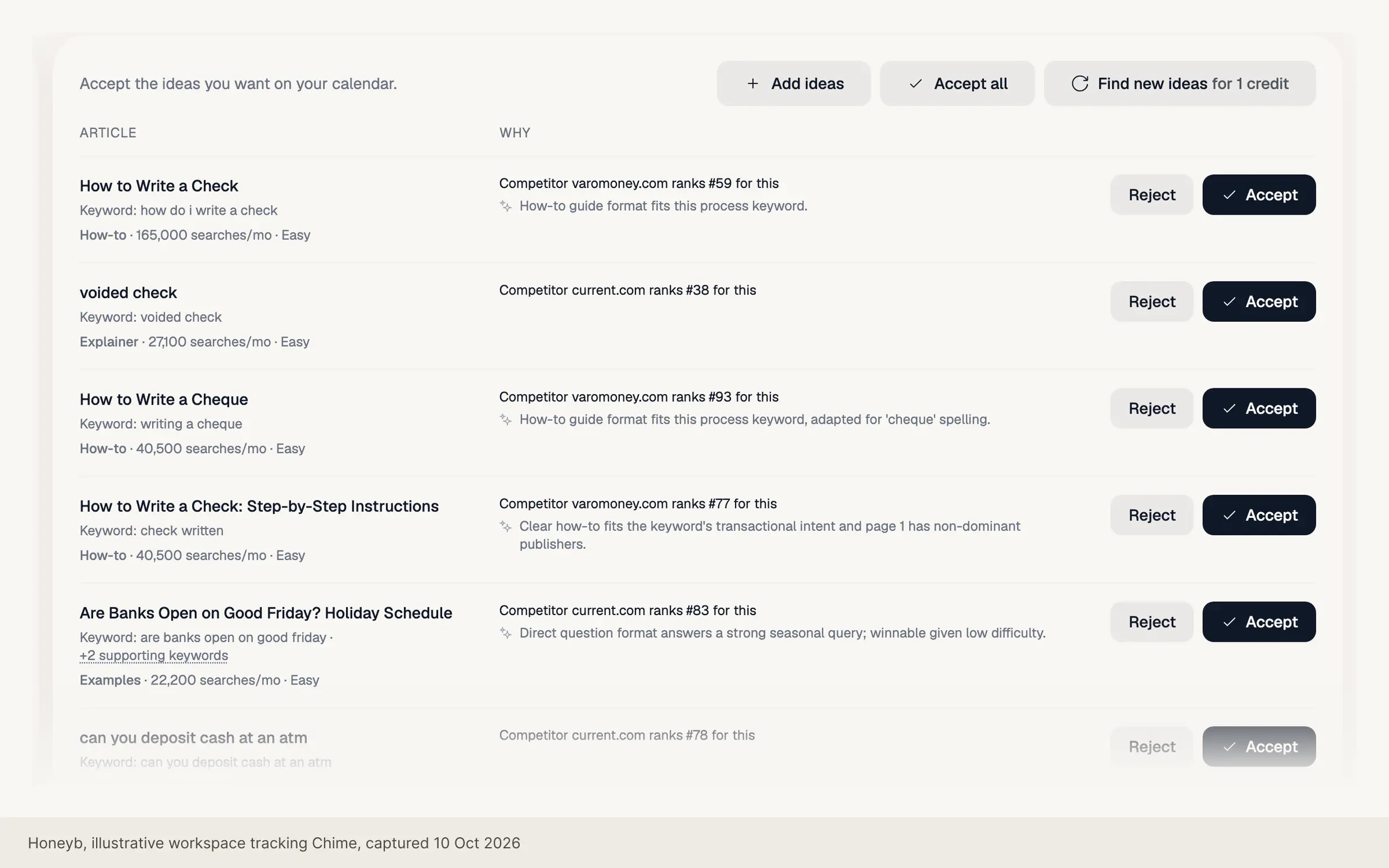The image size is (1389, 868).
Task: Accept the 'How to Write a Check' idea
Action: click(x=1259, y=194)
